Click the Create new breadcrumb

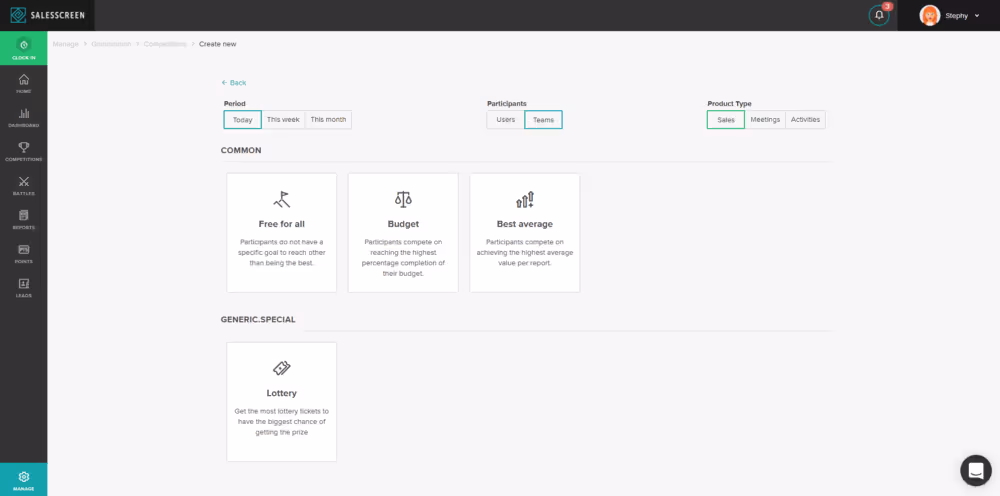tap(217, 44)
